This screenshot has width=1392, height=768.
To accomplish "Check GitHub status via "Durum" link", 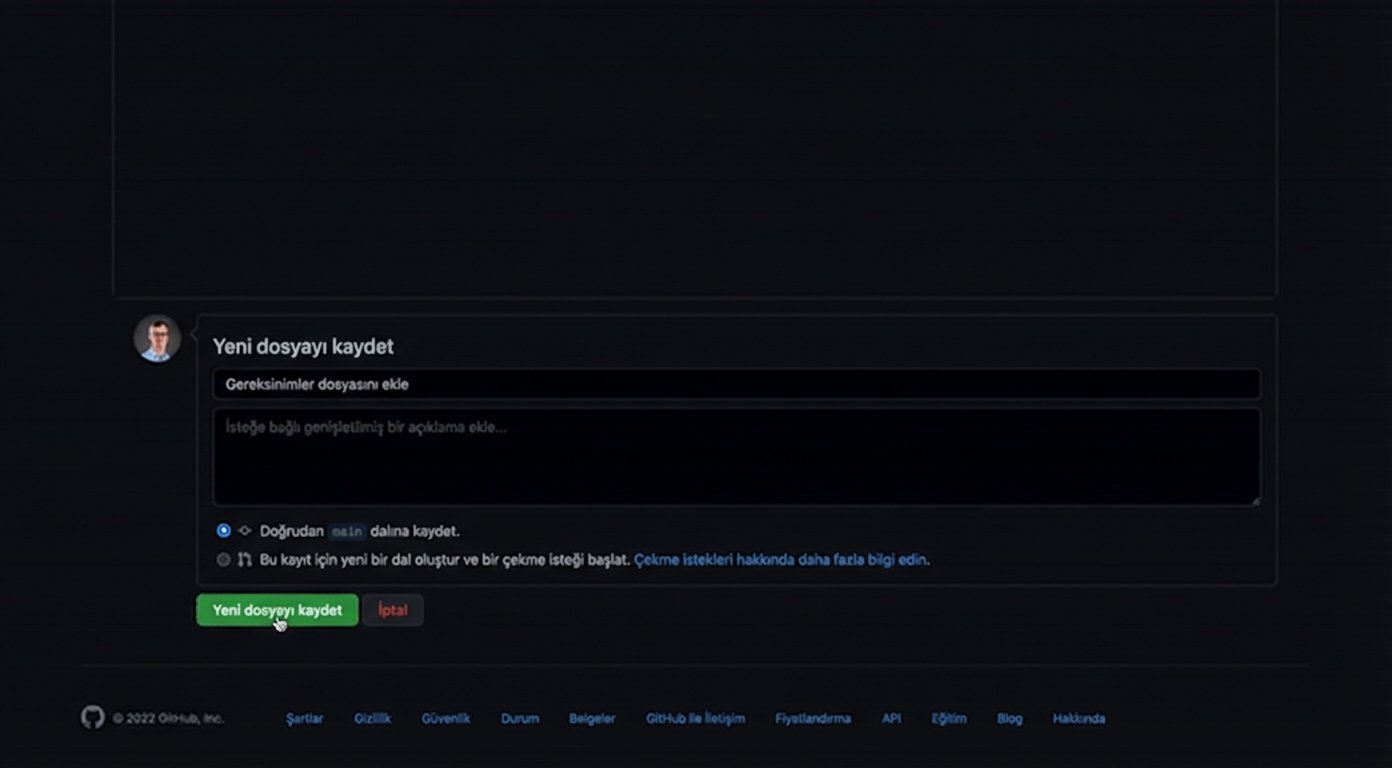I will coord(519,718).
